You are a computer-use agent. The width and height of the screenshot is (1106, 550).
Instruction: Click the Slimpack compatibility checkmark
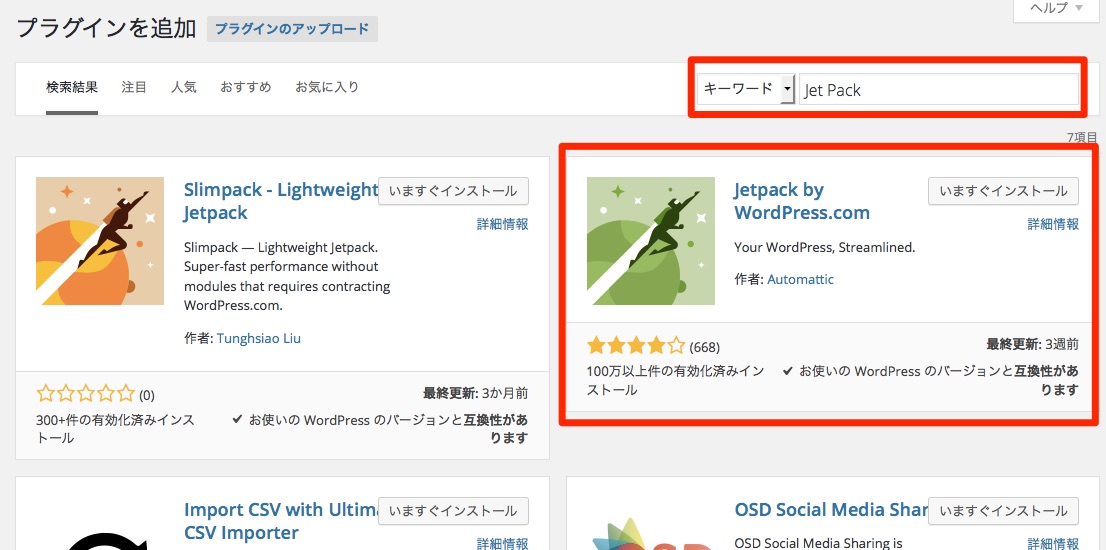238,420
